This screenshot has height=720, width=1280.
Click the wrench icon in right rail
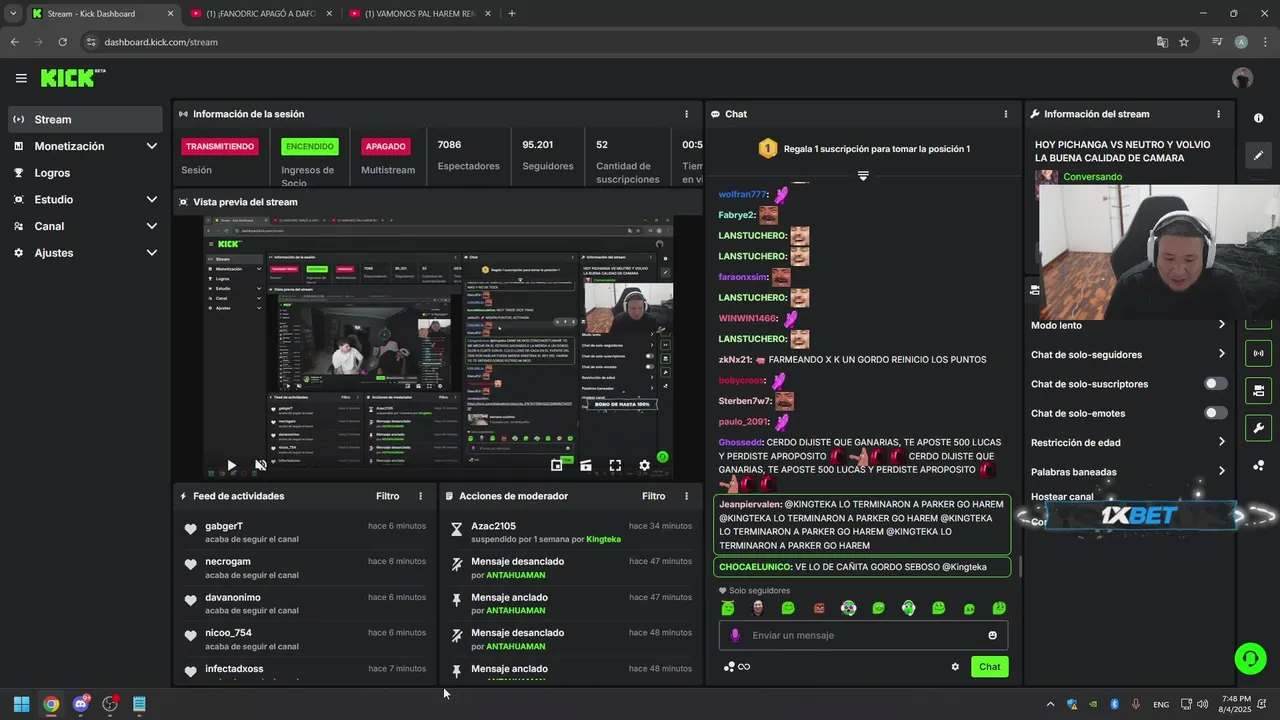coord(1258,428)
